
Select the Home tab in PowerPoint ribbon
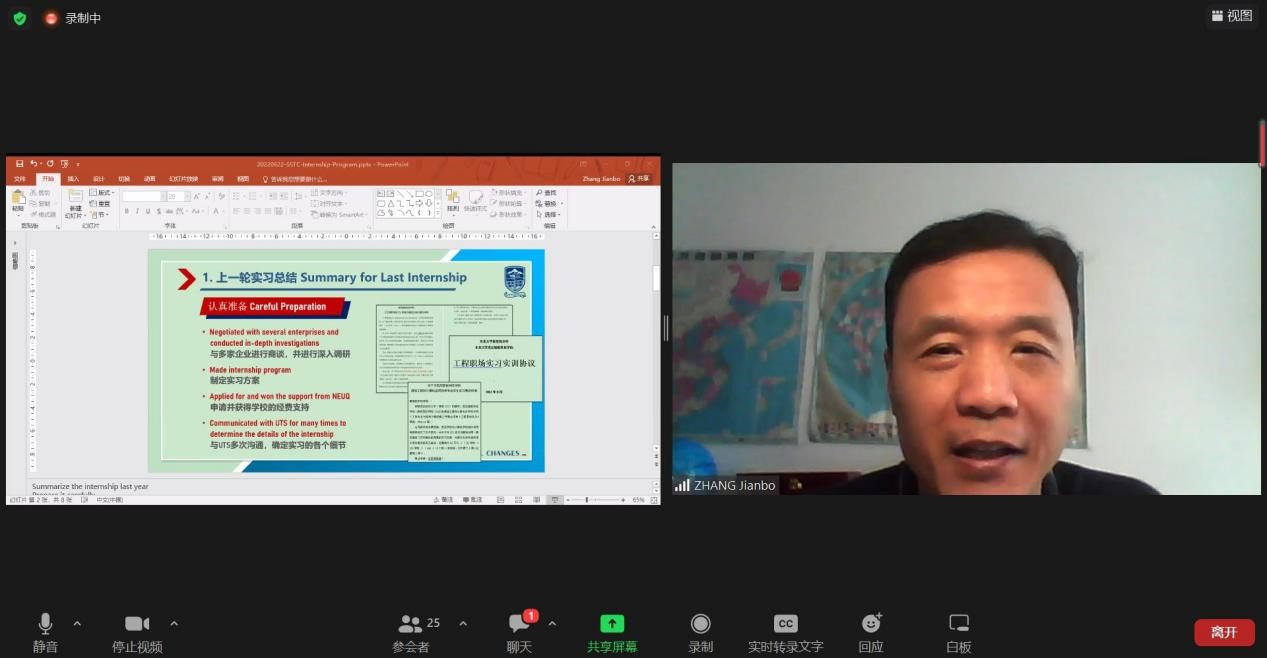pyautogui.click(x=48, y=179)
